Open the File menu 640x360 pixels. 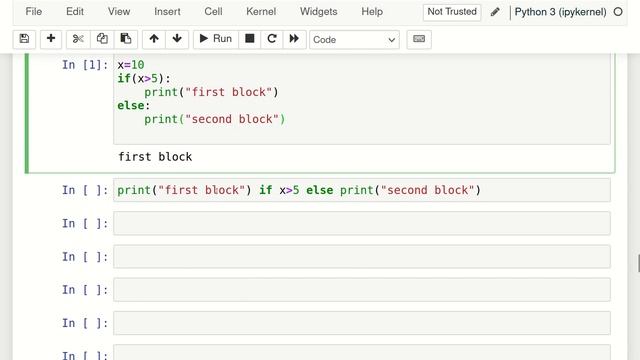coord(33,12)
